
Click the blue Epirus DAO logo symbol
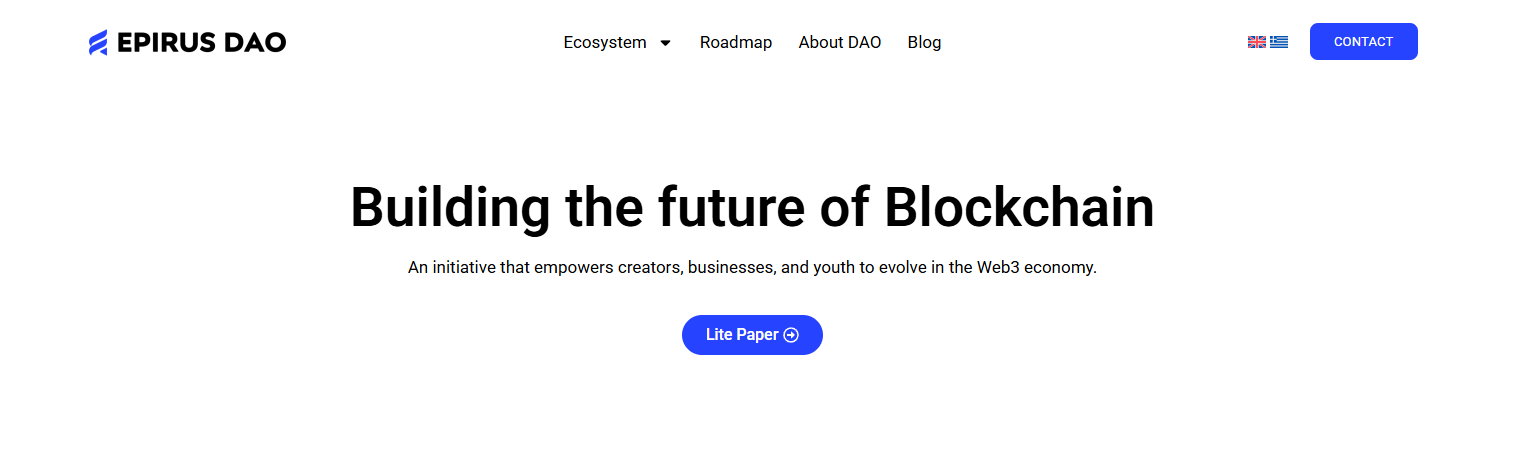98,42
